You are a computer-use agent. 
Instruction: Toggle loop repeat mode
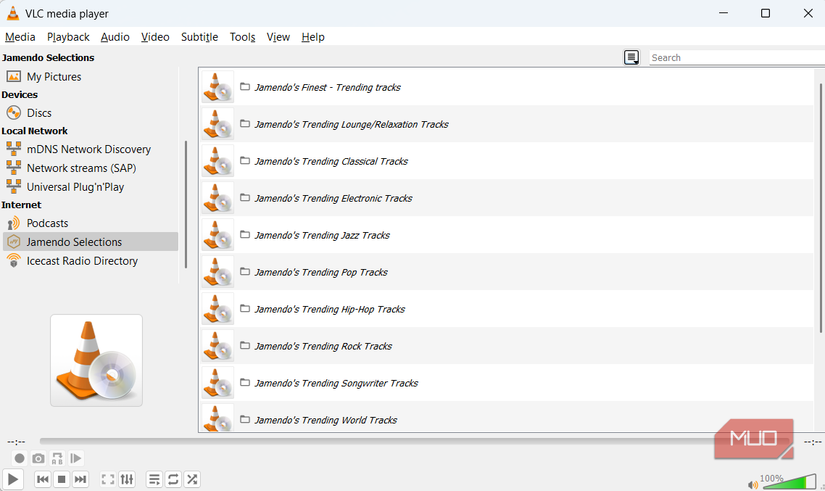173,479
